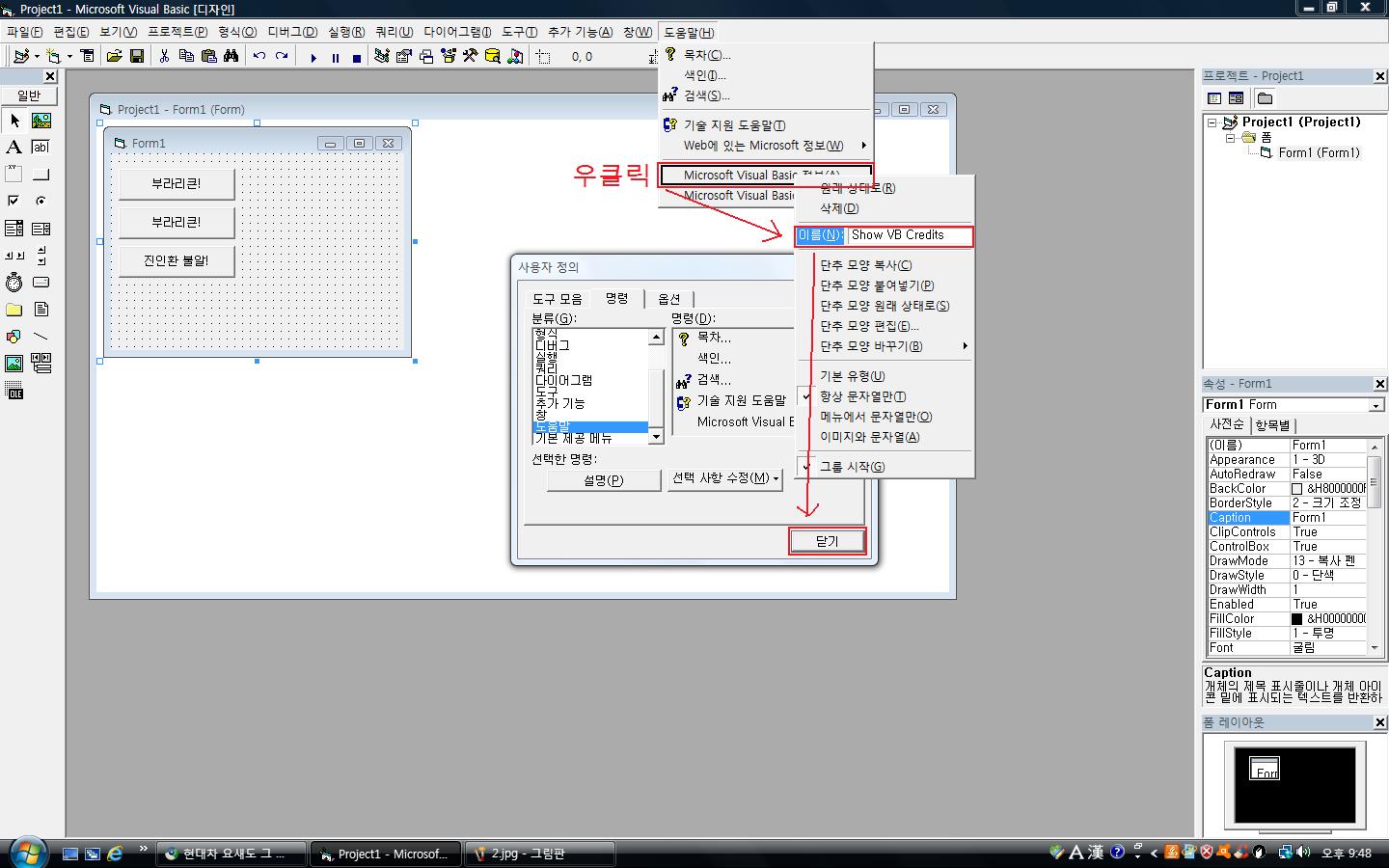Toggle the 그룹 시작 option
1389x868 pixels.
pos(852,467)
